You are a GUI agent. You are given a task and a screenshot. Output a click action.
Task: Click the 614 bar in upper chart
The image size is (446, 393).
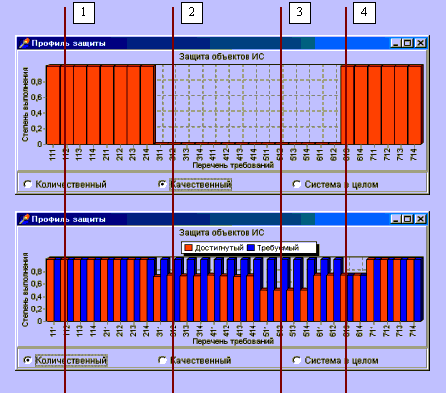[x=361, y=105]
